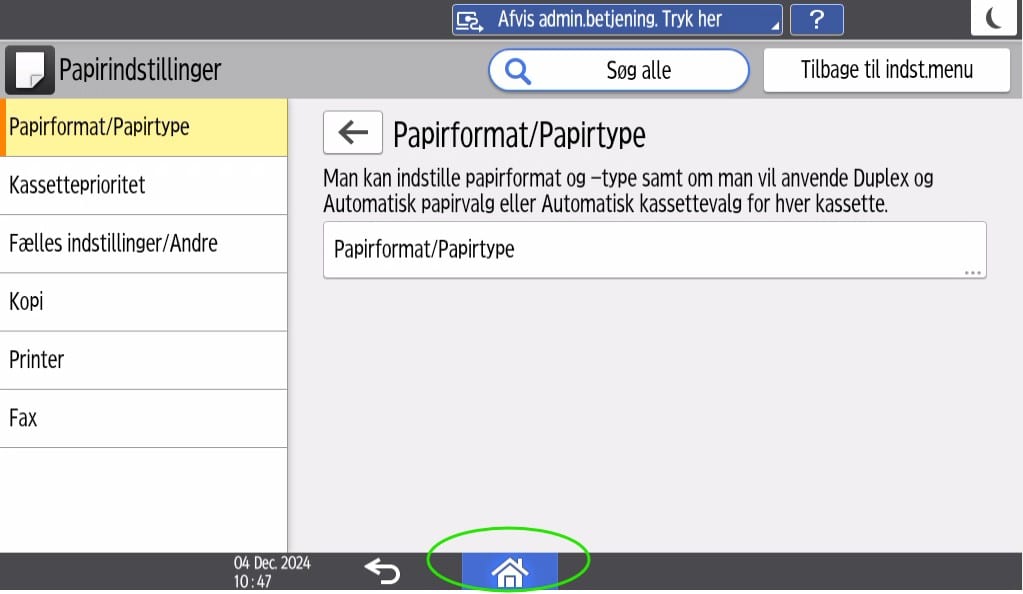The image size is (1023, 594).
Task: Select Papirformat/Papirtype in the left sidebar
Action: point(143,128)
